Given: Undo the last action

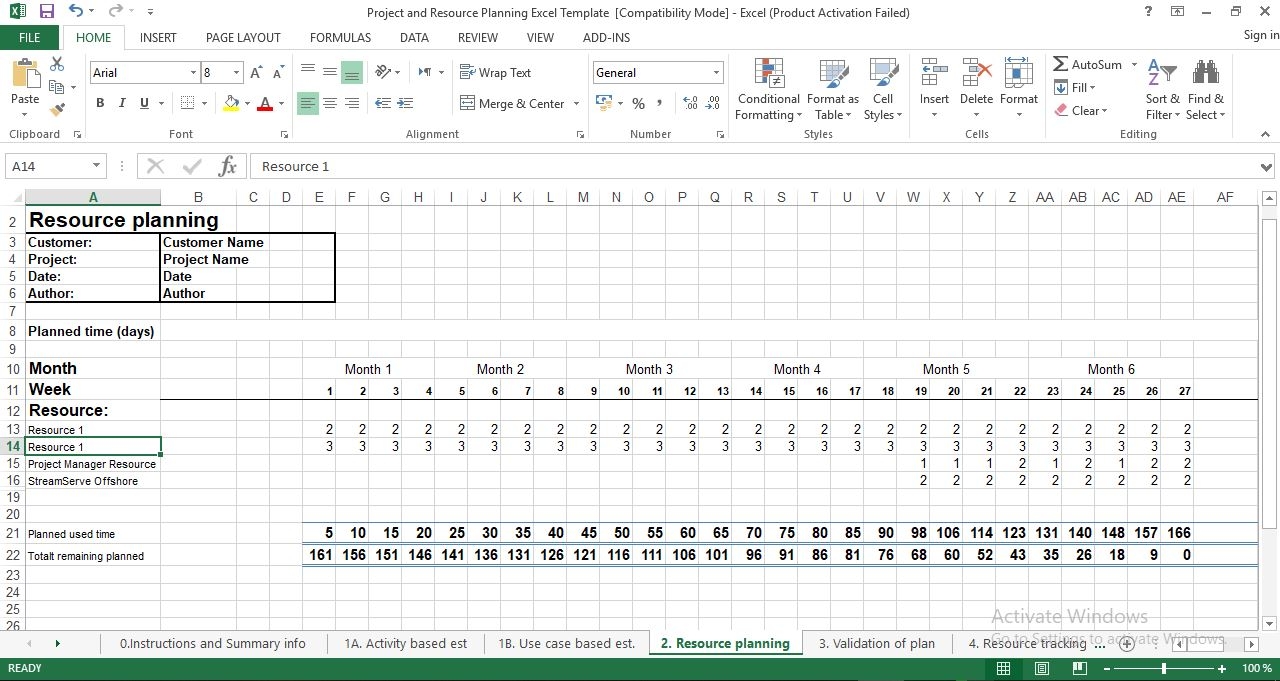Looking at the screenshot, I should tap(77, 12).
